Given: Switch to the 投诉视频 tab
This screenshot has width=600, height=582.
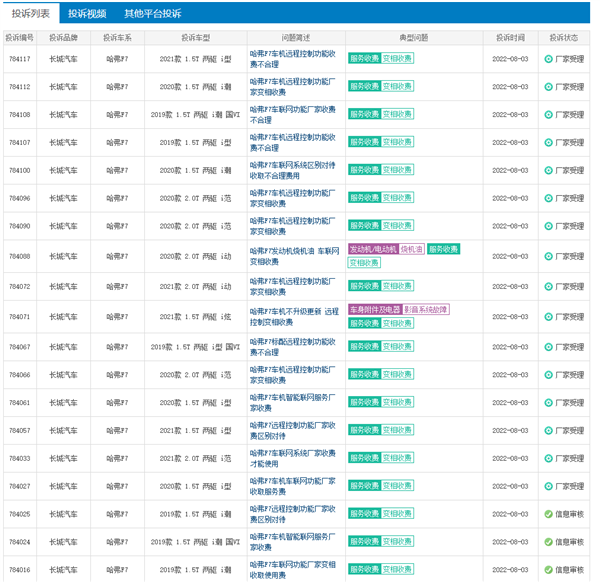Looking at the screenshot, I should click(x=87, y=14).
